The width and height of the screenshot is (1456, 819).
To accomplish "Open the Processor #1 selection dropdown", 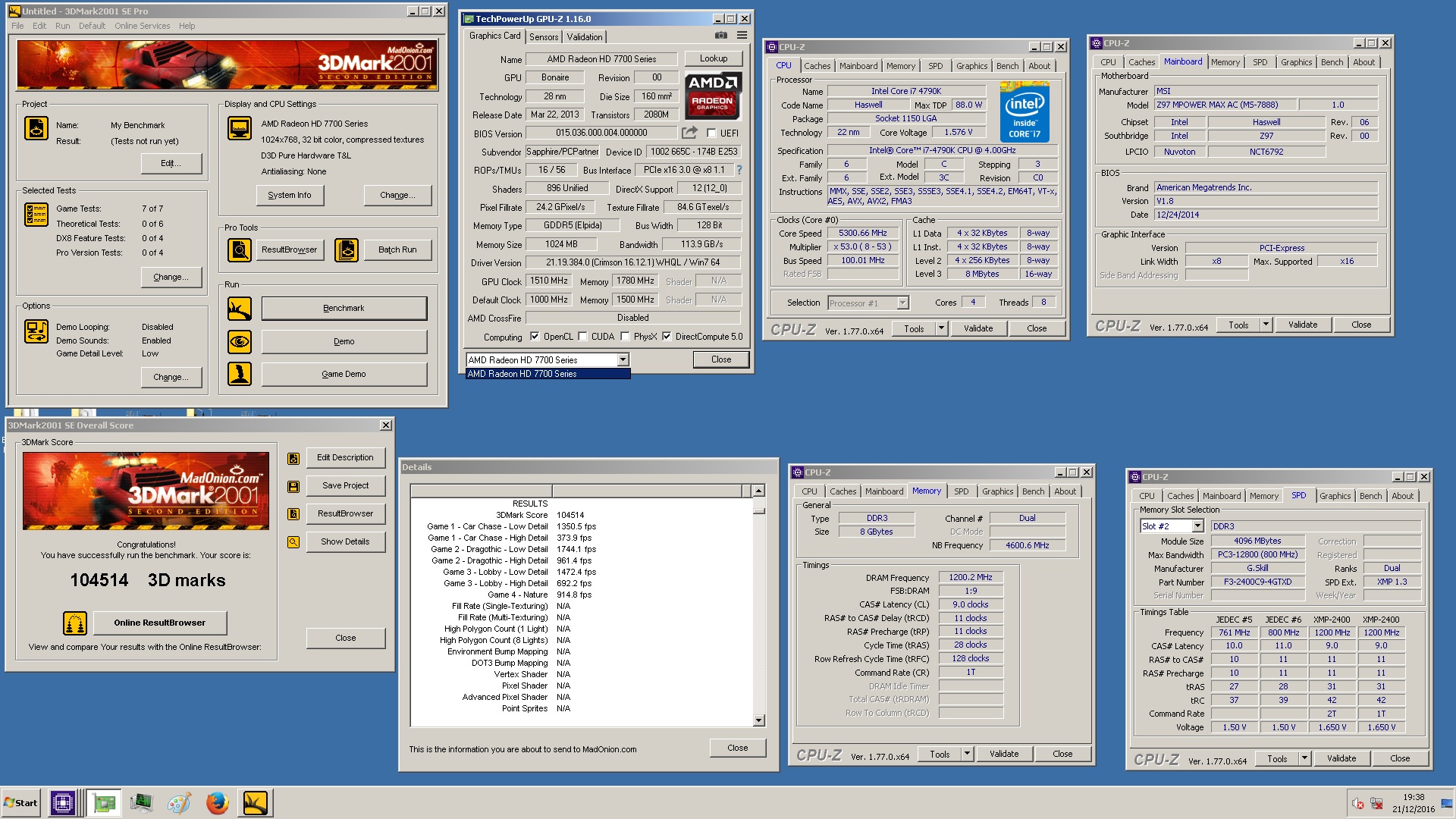I will (902, 303).
